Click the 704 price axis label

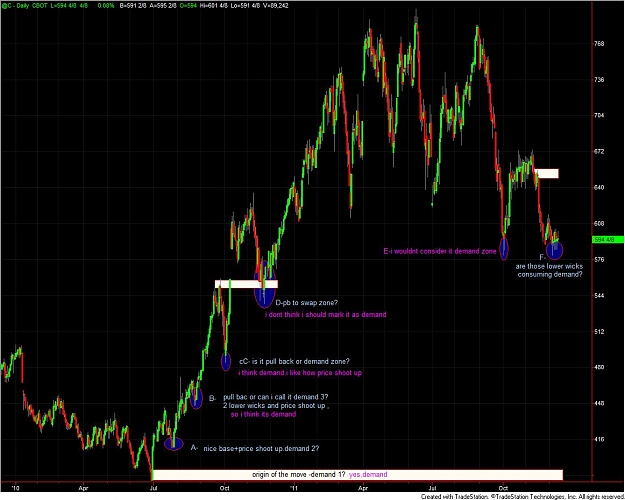point(599,116)
